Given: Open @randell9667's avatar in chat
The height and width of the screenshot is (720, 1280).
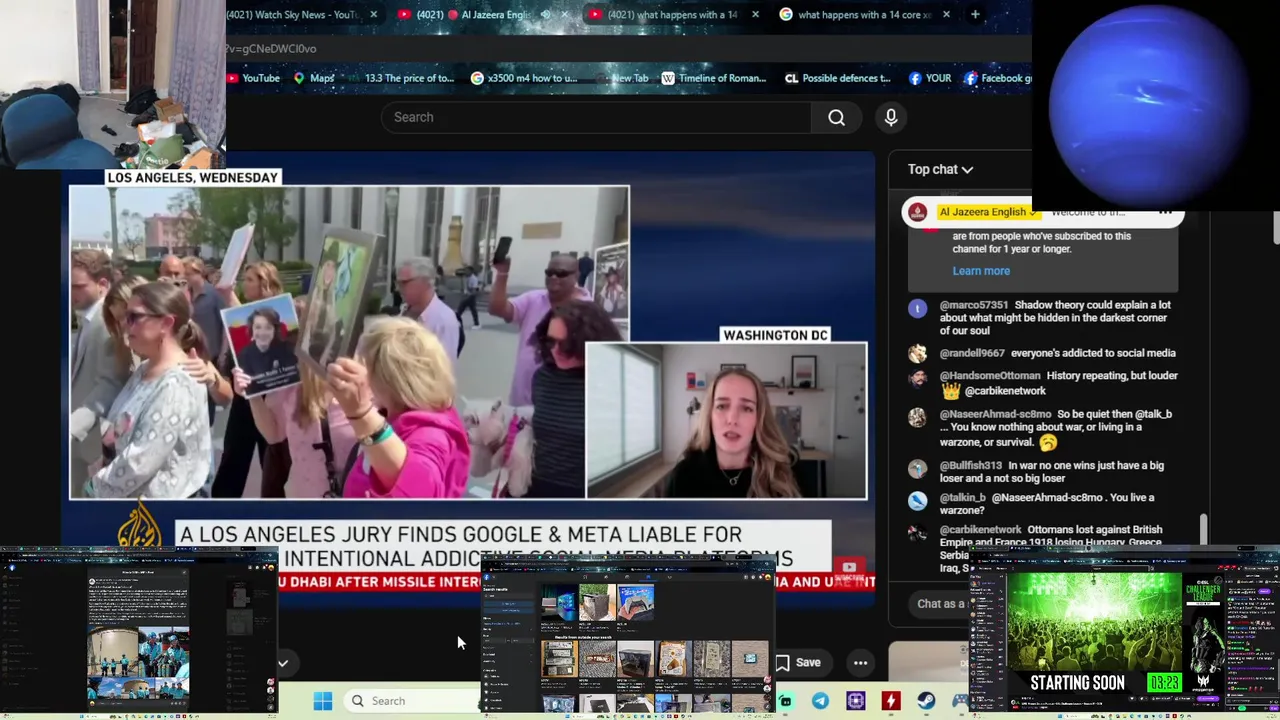Looking at the screenshot, I should pyautogui.click(x=917, y=353).
